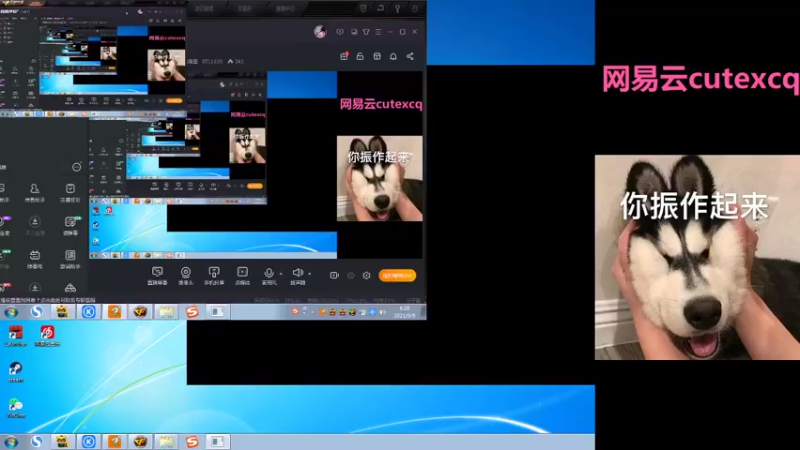The width and height of the screenshot is (800, 450).
Task: Click the orange start-streaming button
Action: (397, 276)
